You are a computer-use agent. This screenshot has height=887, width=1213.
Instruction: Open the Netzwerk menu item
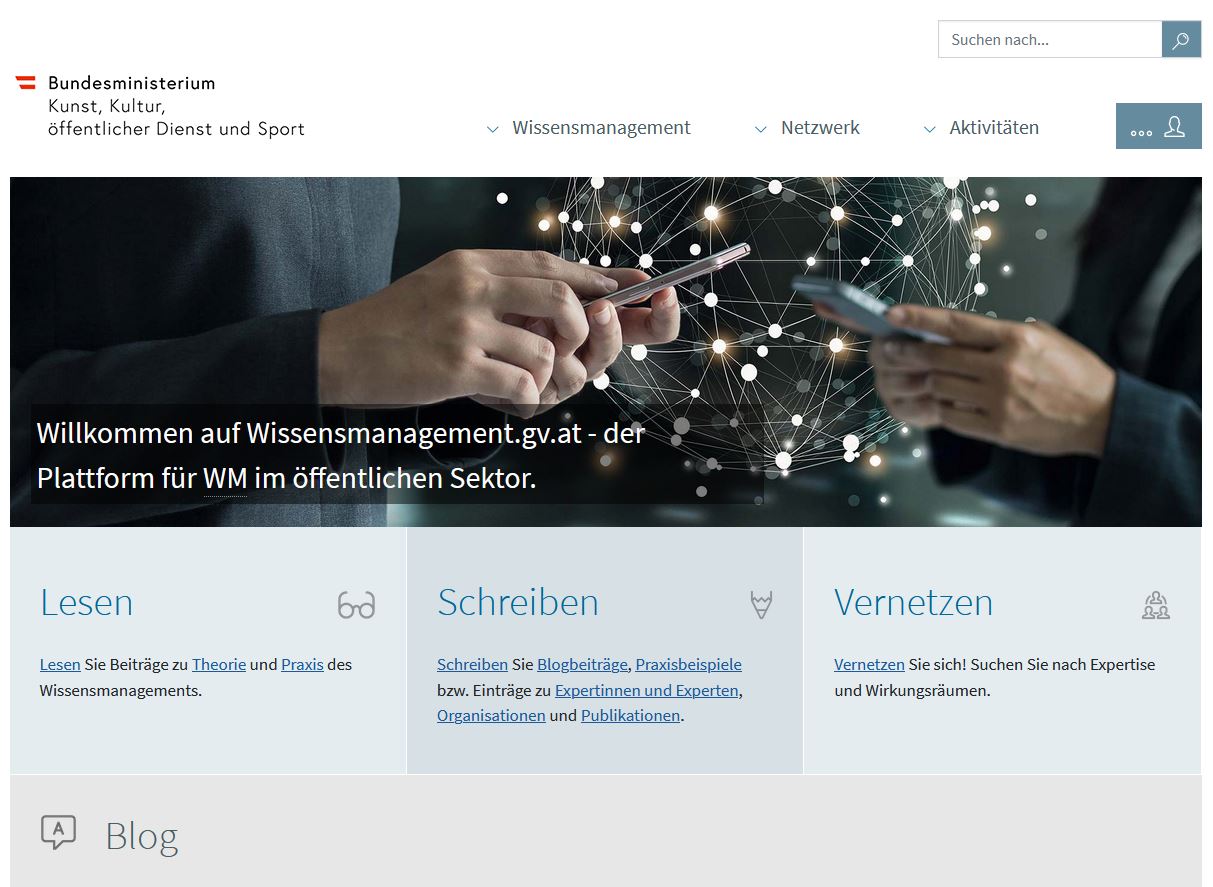(820, 128)
